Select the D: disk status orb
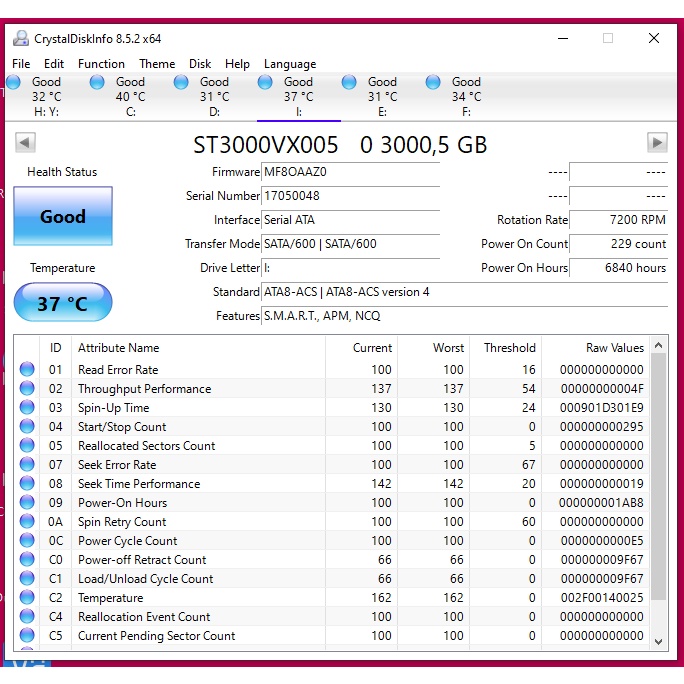Image resolution: width=684 pixels, height=684 pixels. pos(181,82)
